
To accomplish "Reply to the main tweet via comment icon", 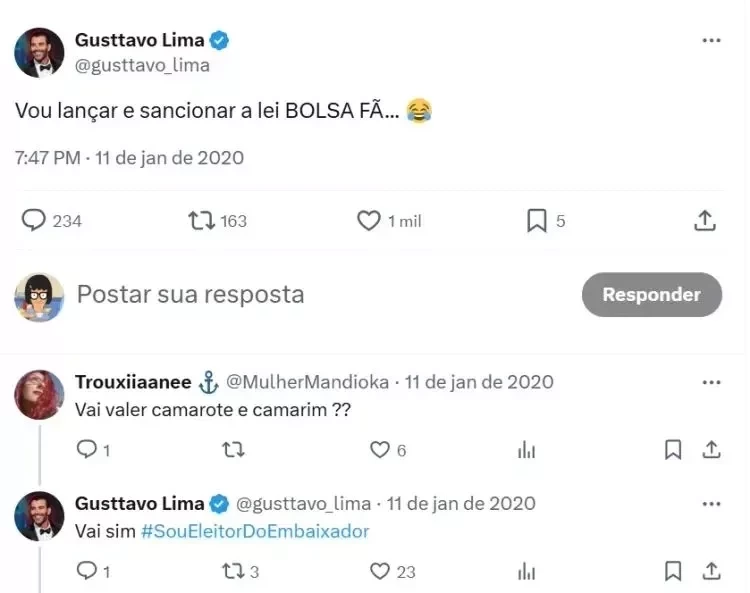I will point(34,220).
